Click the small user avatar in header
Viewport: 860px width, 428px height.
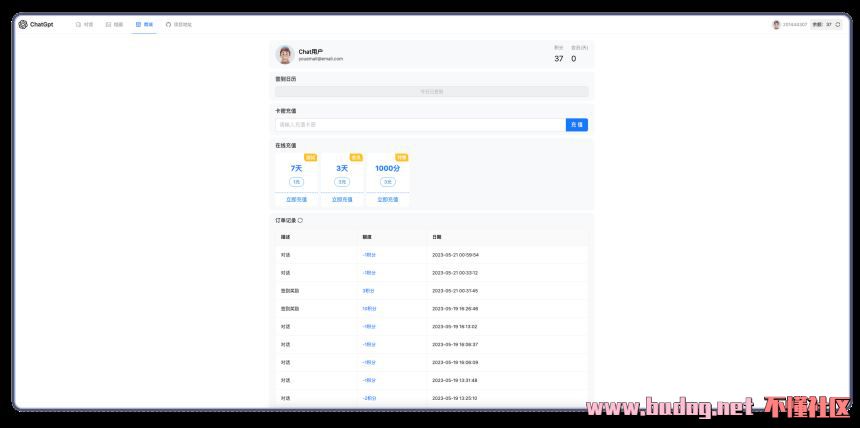776,25
